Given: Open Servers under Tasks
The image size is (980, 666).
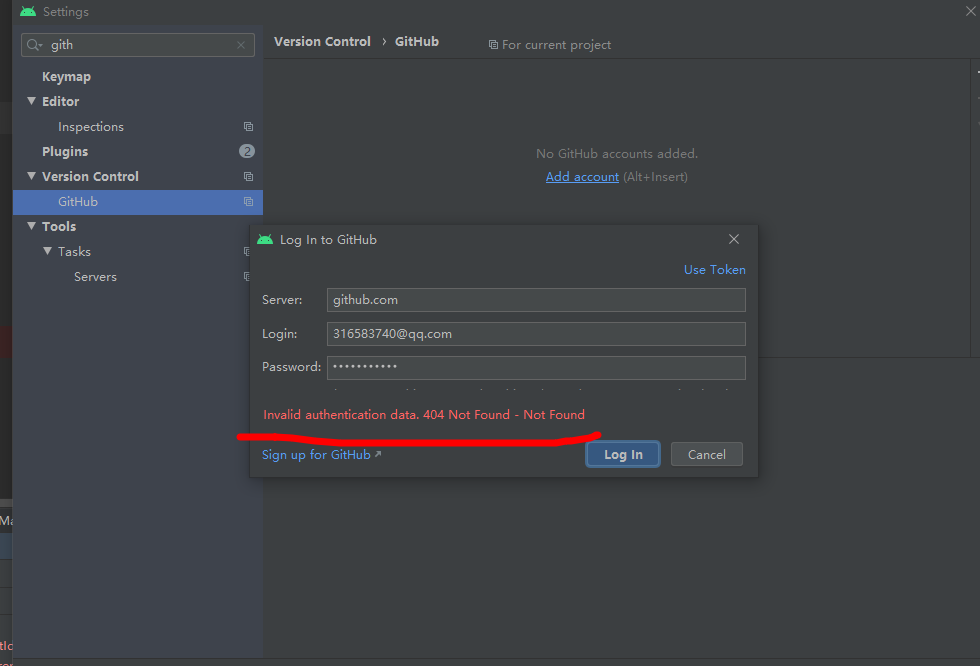Looking at the screenshot, I should click(x=95, y=277).
